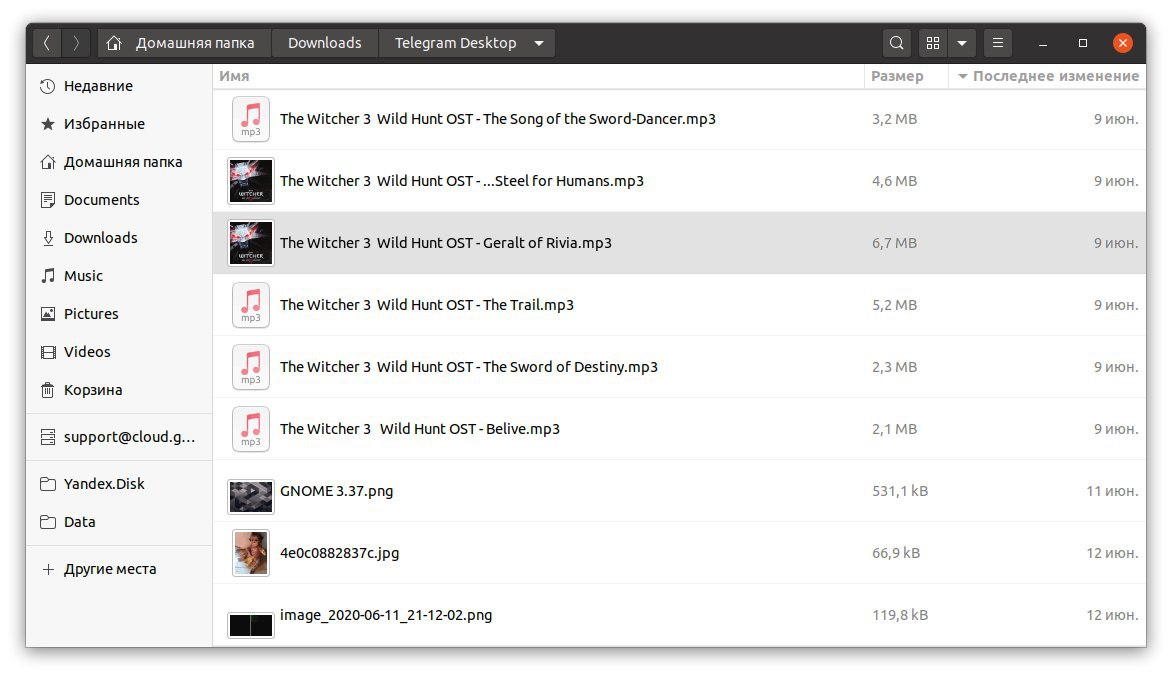Click album cover thumbnail of Geralt of Rivia
This screenshot has width=1172, height=676.
pyautogui.click(x=250, y=243)
